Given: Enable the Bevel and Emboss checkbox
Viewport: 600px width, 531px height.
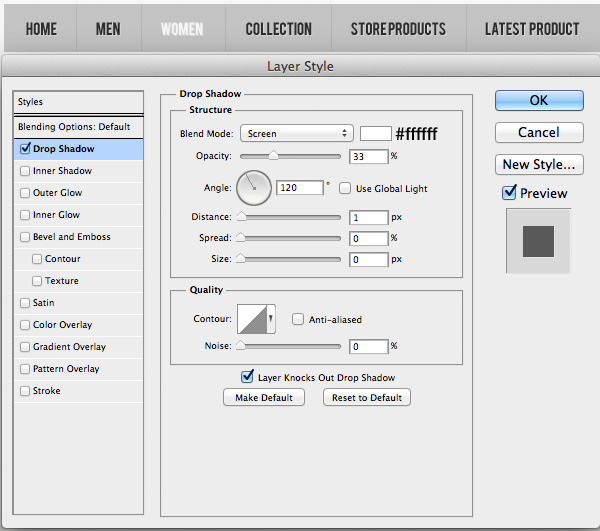Looking at the screenshot, I should click(25, 237).
